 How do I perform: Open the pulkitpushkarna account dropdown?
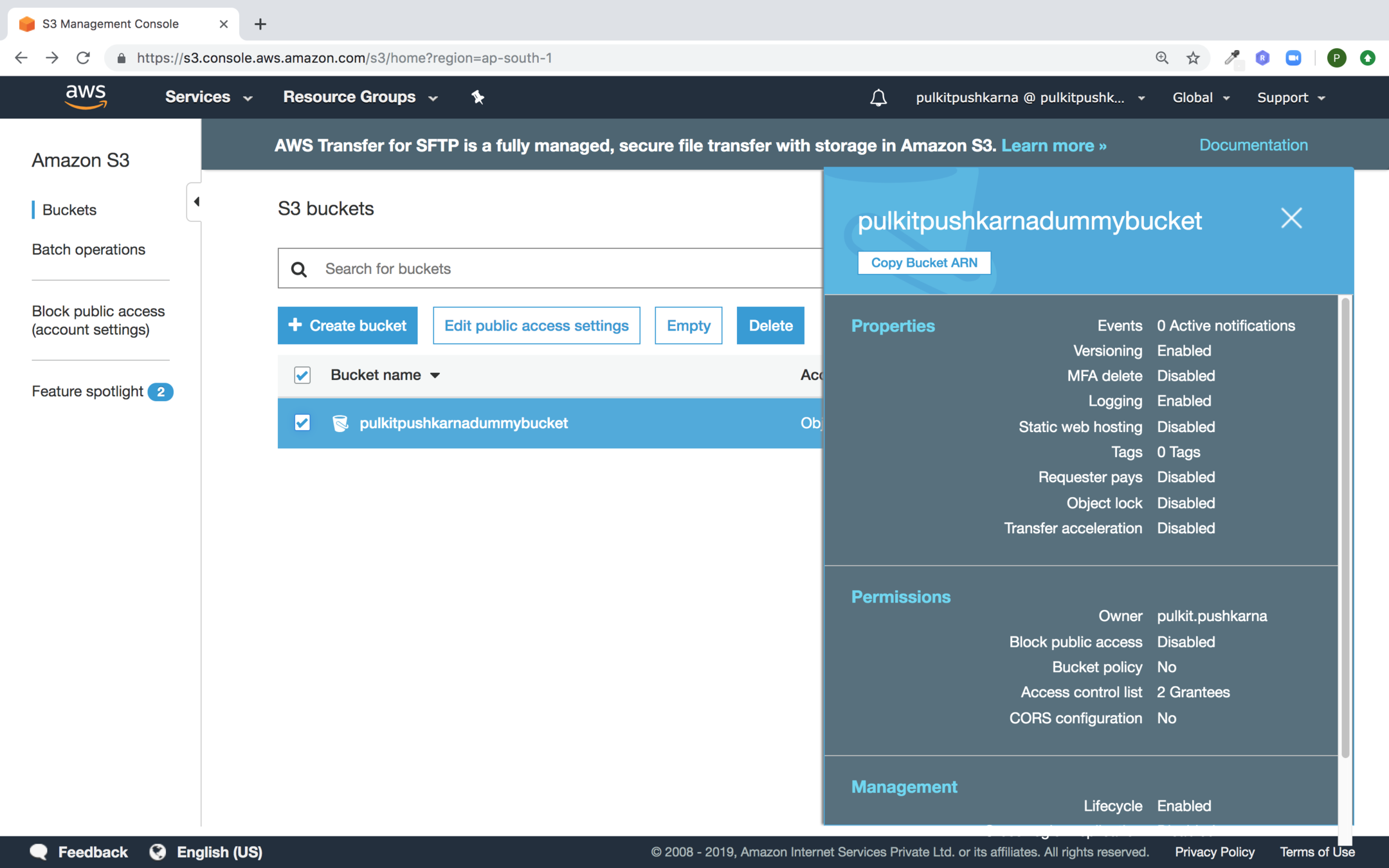pos(1030,98)
